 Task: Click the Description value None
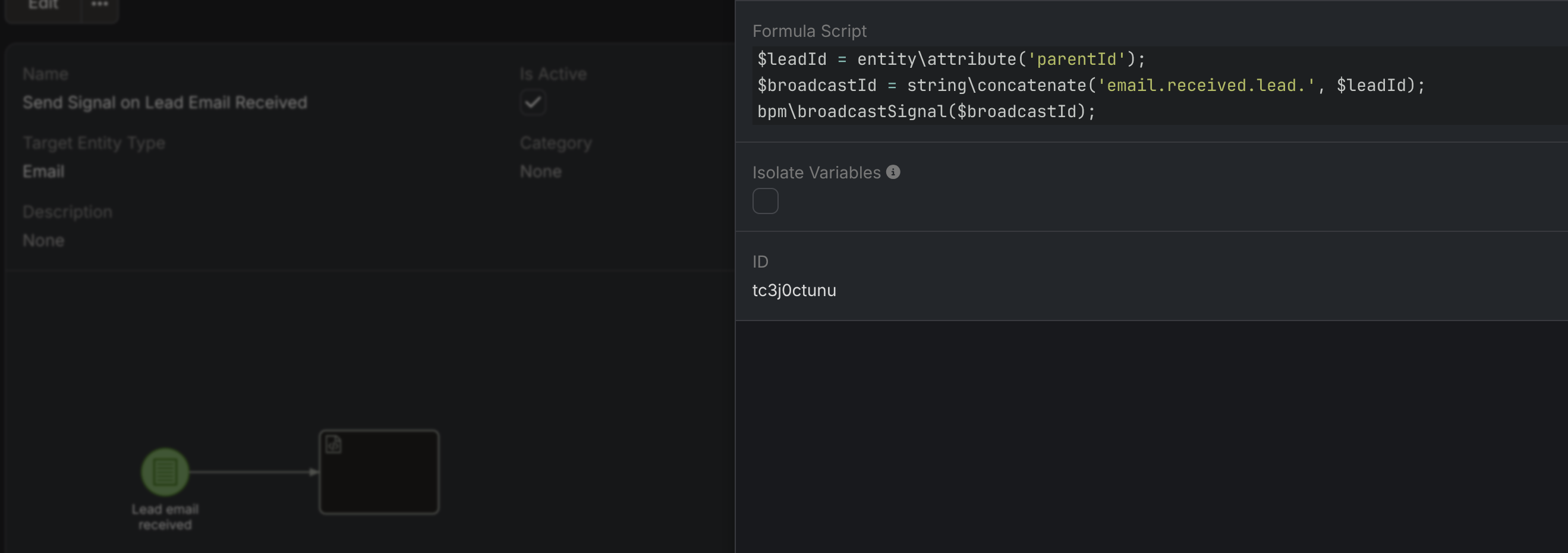43,241
